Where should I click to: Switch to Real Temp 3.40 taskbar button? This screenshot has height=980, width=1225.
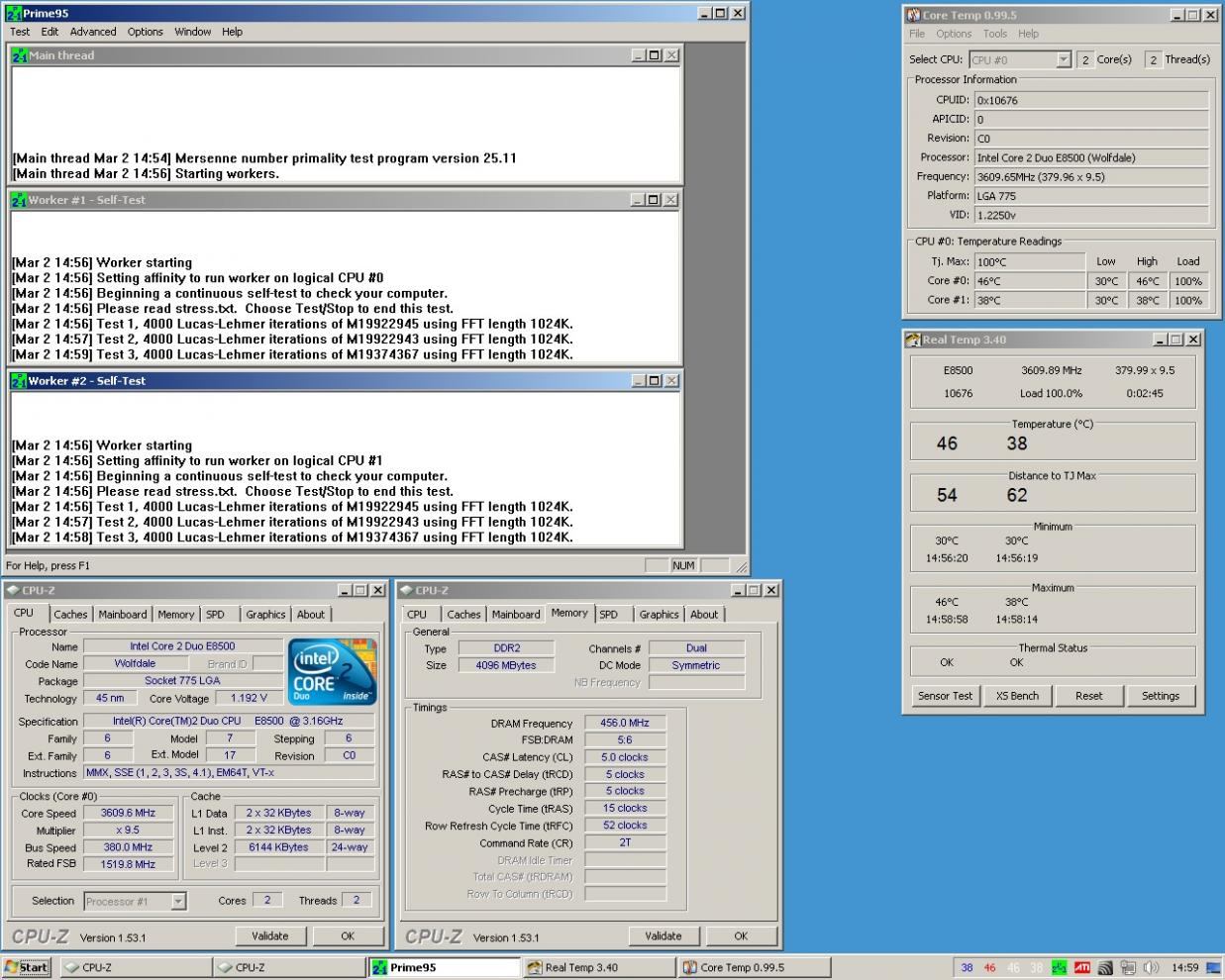[x=598, y=967]
